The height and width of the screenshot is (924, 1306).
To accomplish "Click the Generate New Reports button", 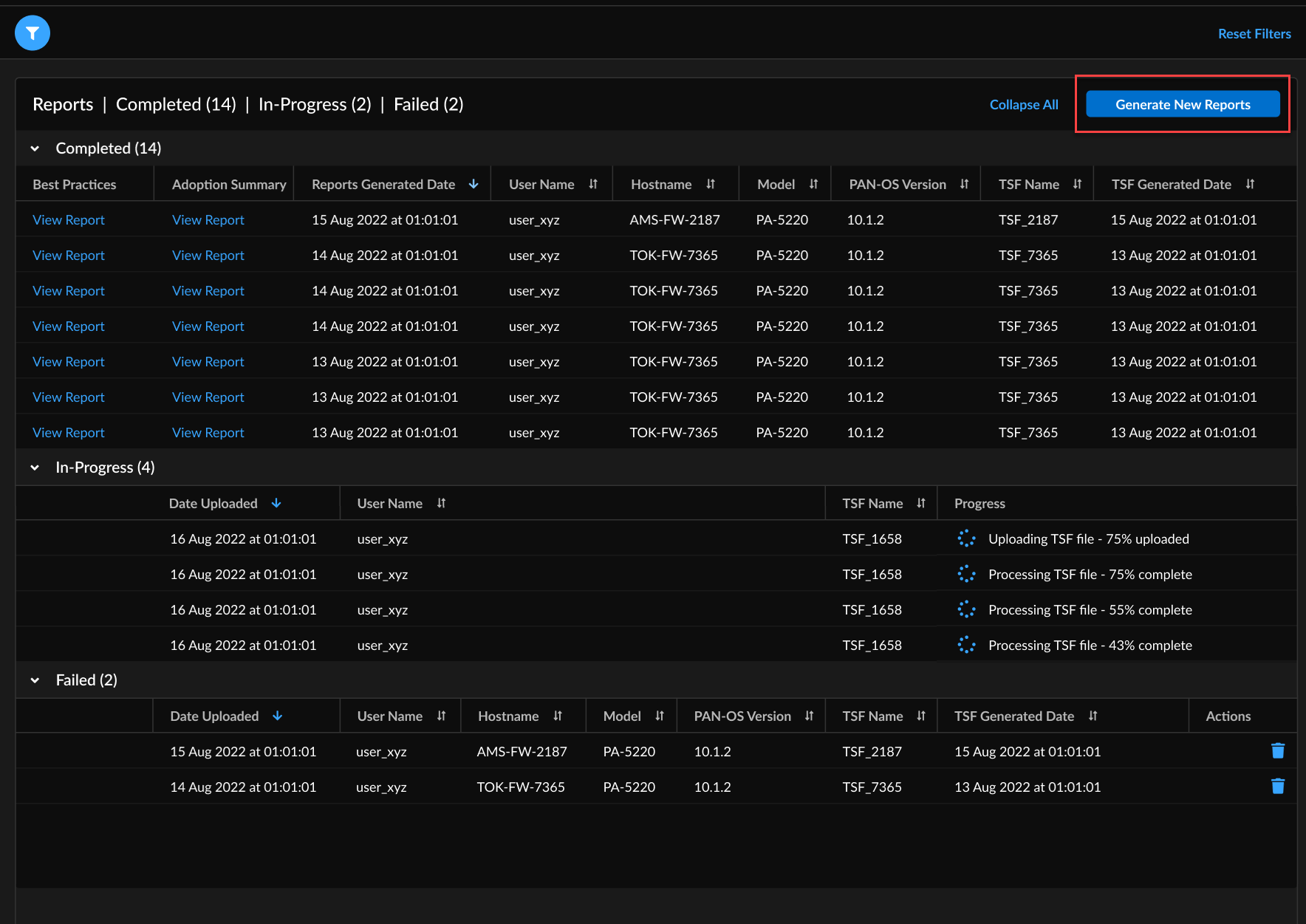I will [1183, 104].
